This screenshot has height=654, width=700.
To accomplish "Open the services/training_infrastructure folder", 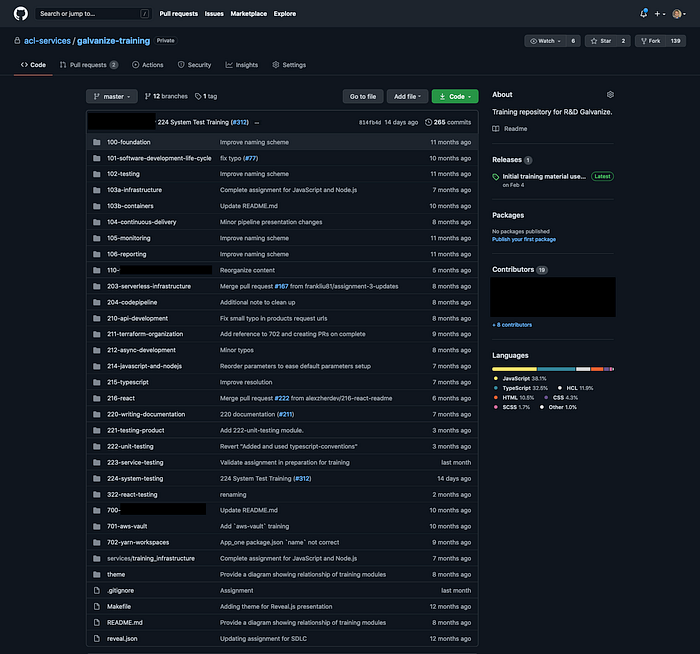I will coord(151,558).
